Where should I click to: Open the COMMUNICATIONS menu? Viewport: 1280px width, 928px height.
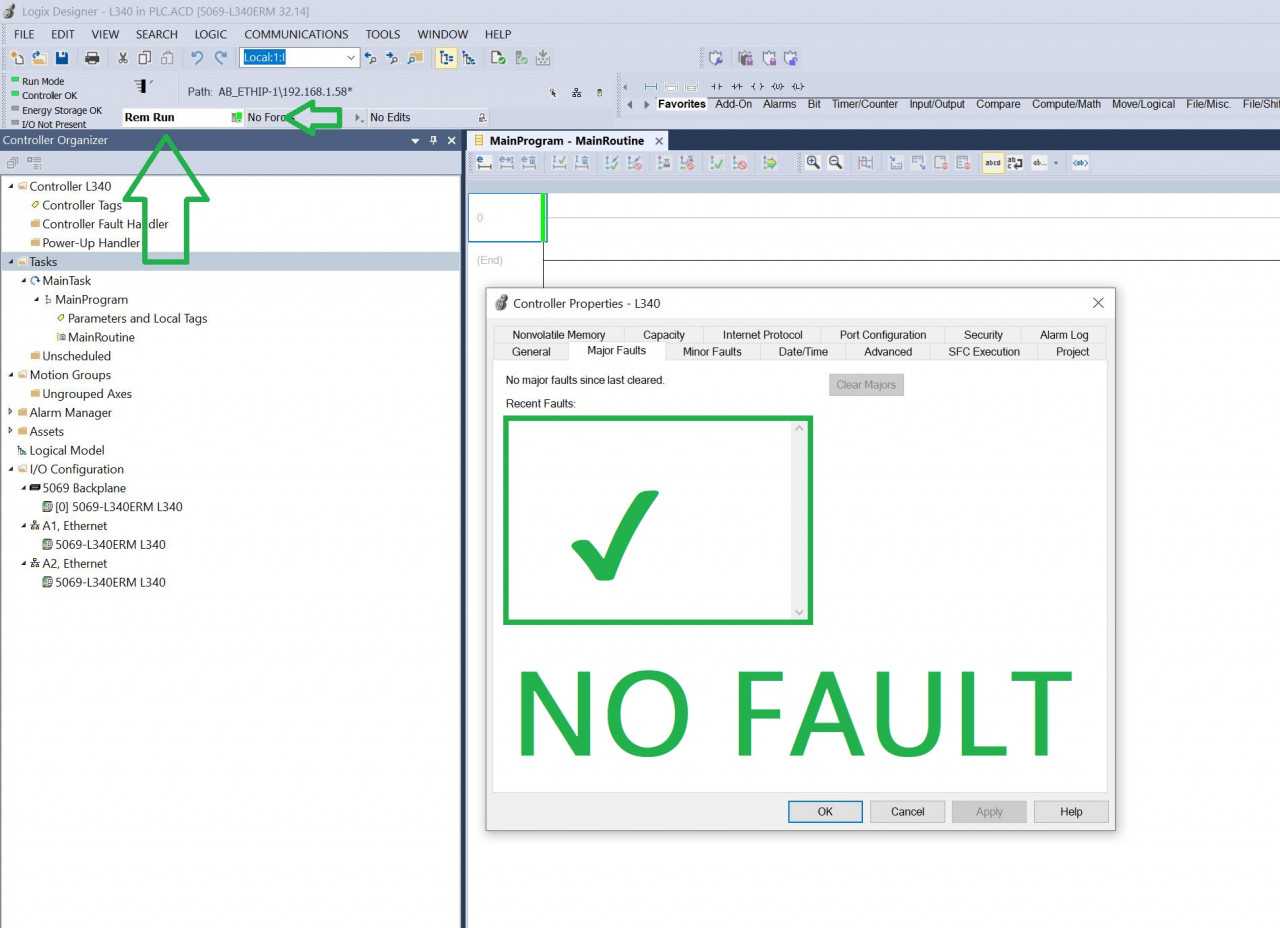(x=296, y=34)
